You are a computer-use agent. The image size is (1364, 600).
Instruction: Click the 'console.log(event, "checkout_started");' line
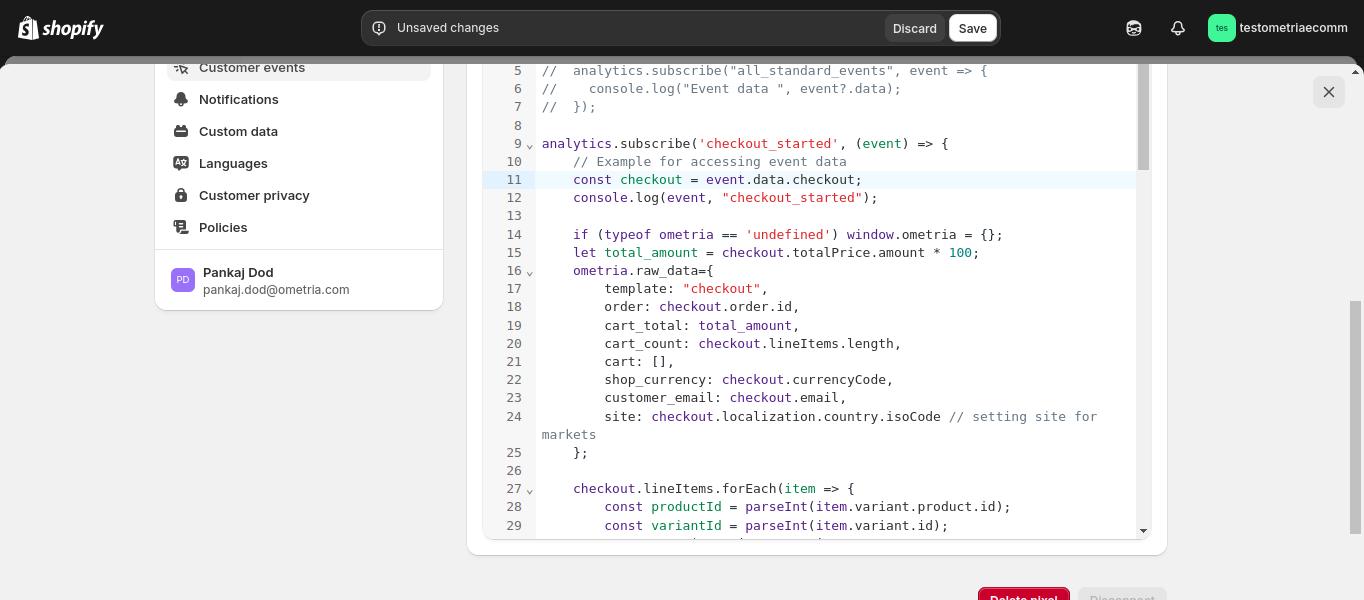pyautogui.click(x=725, y=198)
